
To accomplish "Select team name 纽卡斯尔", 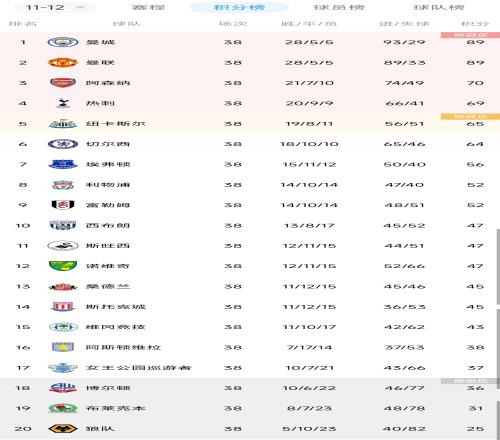I will coord(115,124).
